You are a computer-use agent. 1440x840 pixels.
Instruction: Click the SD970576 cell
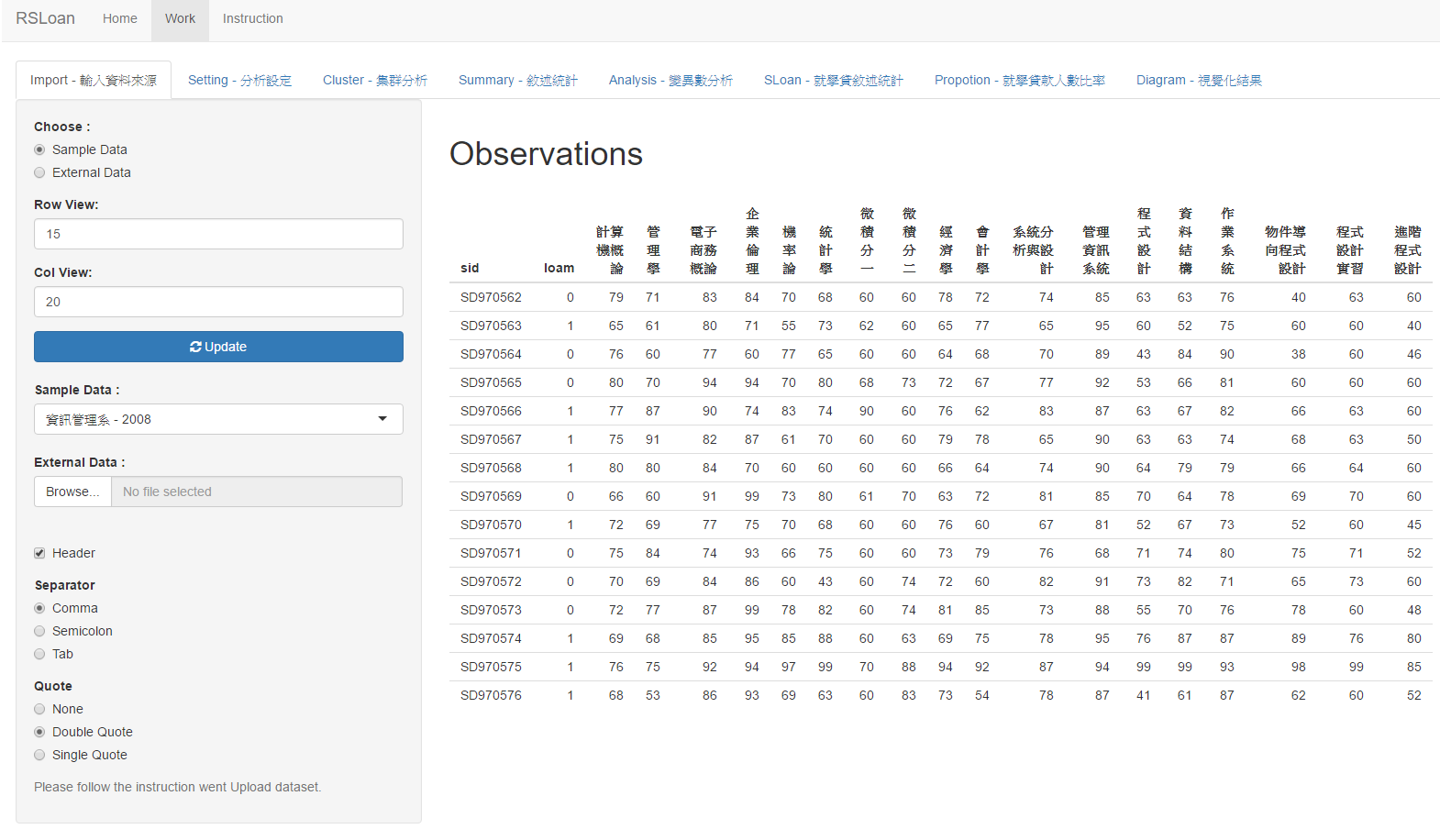point(491,695)
